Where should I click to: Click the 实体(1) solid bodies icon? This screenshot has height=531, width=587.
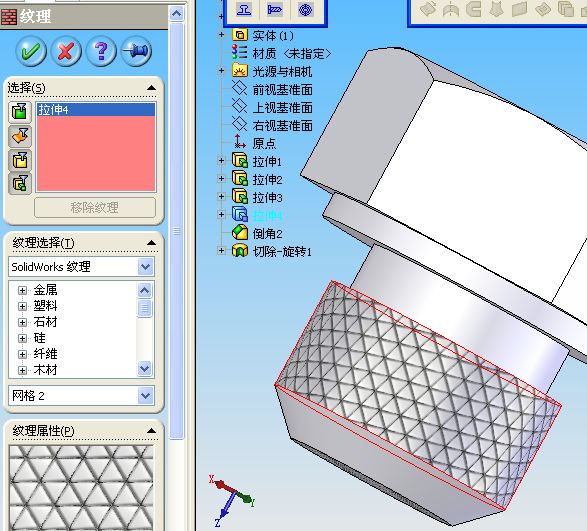(x=240, y=35)
